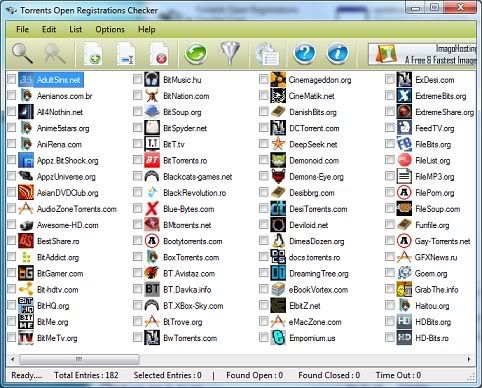This screenshot has height=388, width=482.
Task: Tick the Demonoid.com checkbox
Action: (x=264, y=160)
